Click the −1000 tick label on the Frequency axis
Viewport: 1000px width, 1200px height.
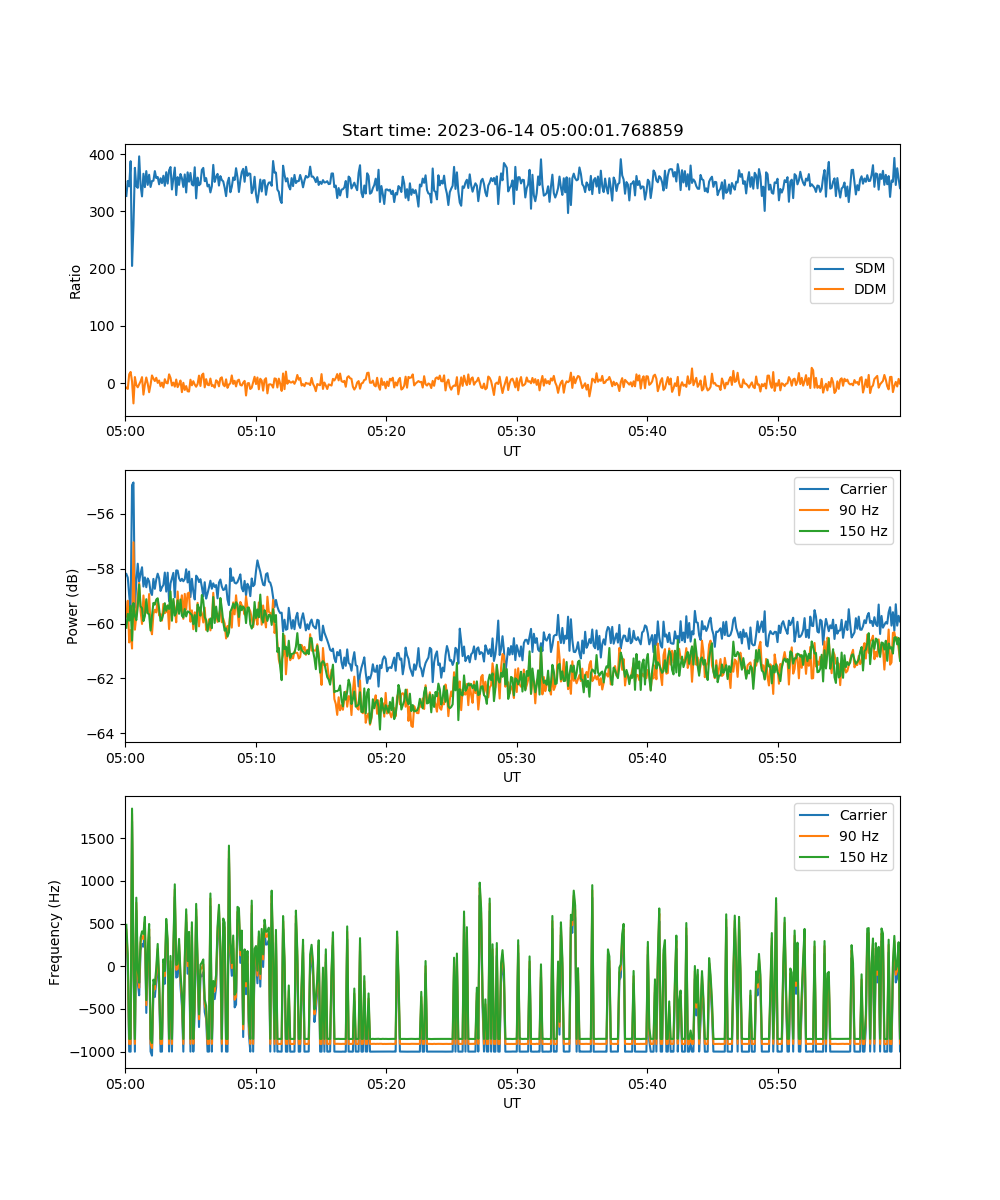94,1052
